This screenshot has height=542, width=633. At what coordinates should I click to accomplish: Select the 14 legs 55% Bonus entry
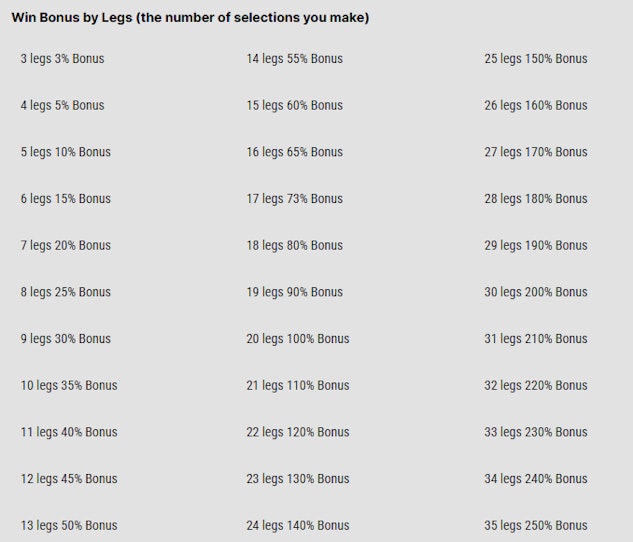[294, 59]
